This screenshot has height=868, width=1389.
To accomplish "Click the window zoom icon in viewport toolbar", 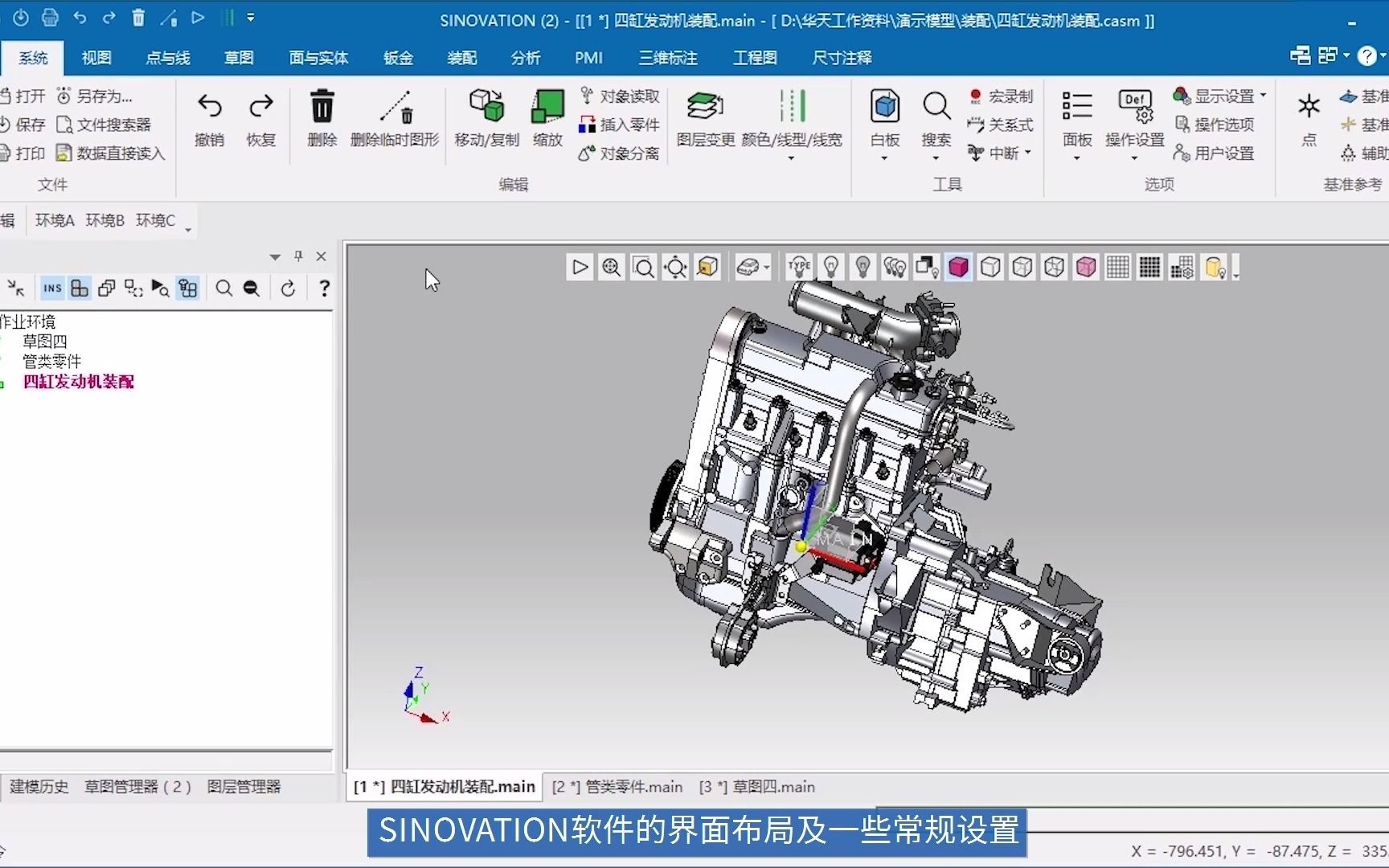I will 644,267.
